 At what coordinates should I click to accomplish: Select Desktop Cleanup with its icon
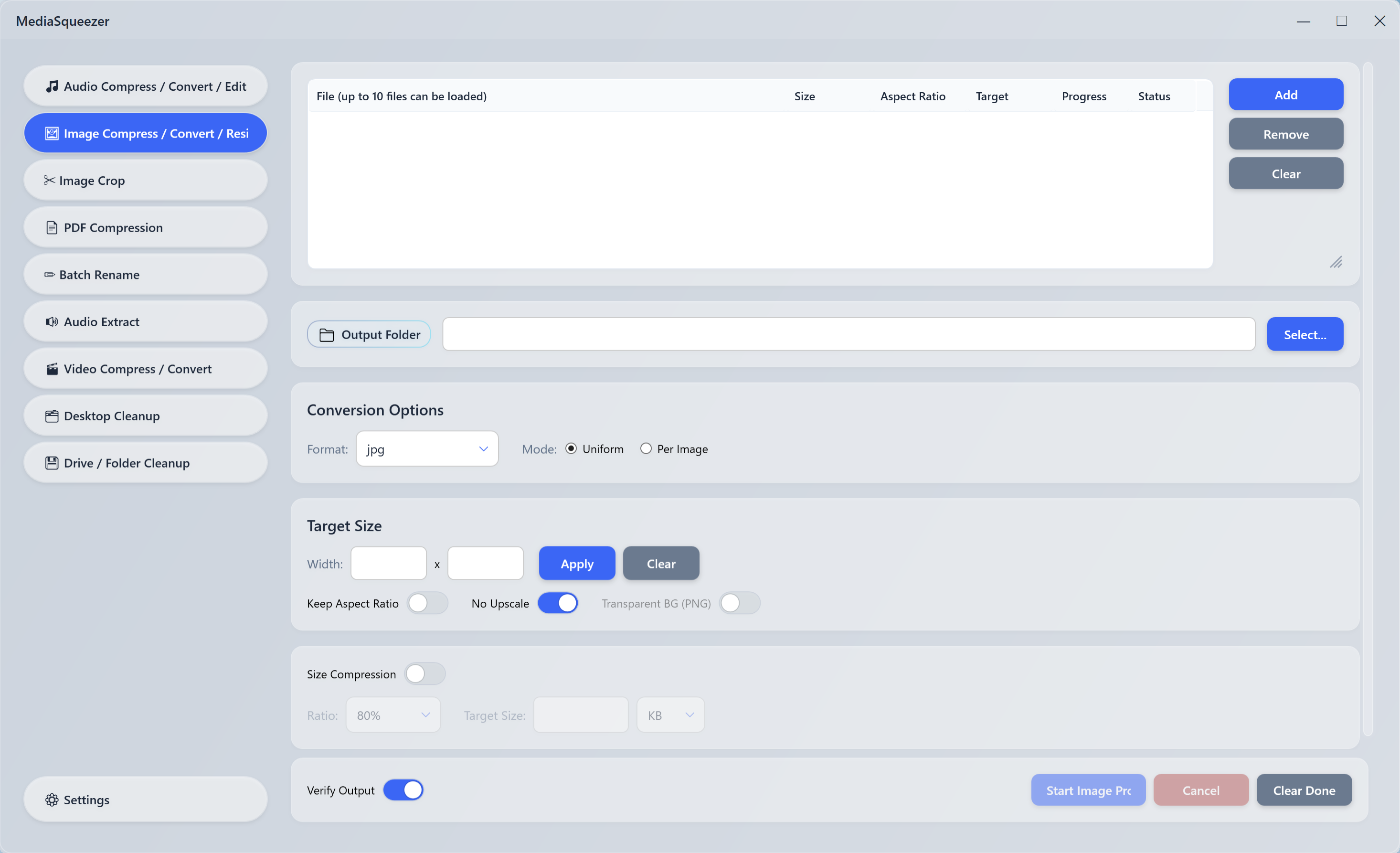(51, 416)
